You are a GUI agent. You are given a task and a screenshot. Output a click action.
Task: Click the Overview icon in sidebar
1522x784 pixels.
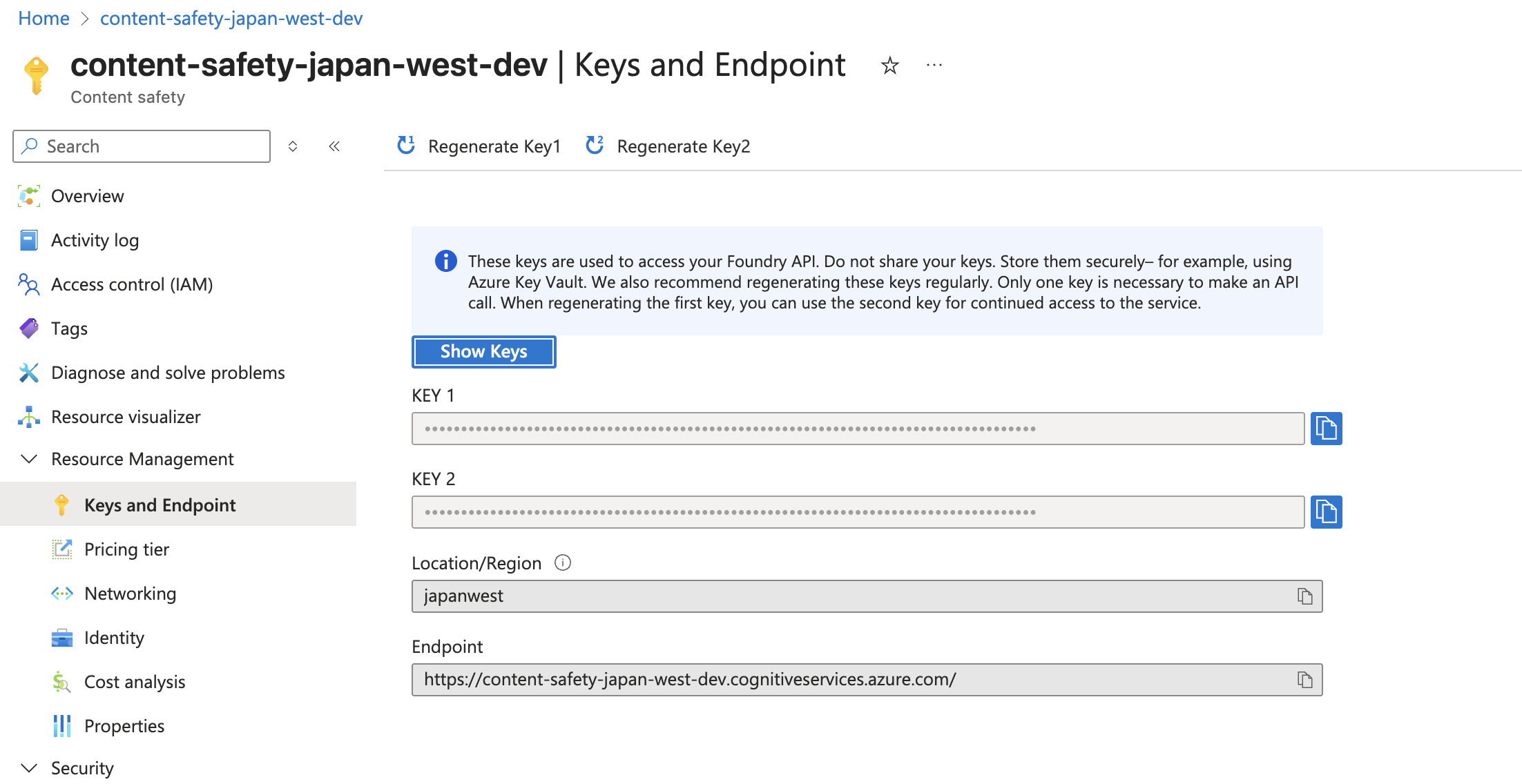(x=29, y=196)
